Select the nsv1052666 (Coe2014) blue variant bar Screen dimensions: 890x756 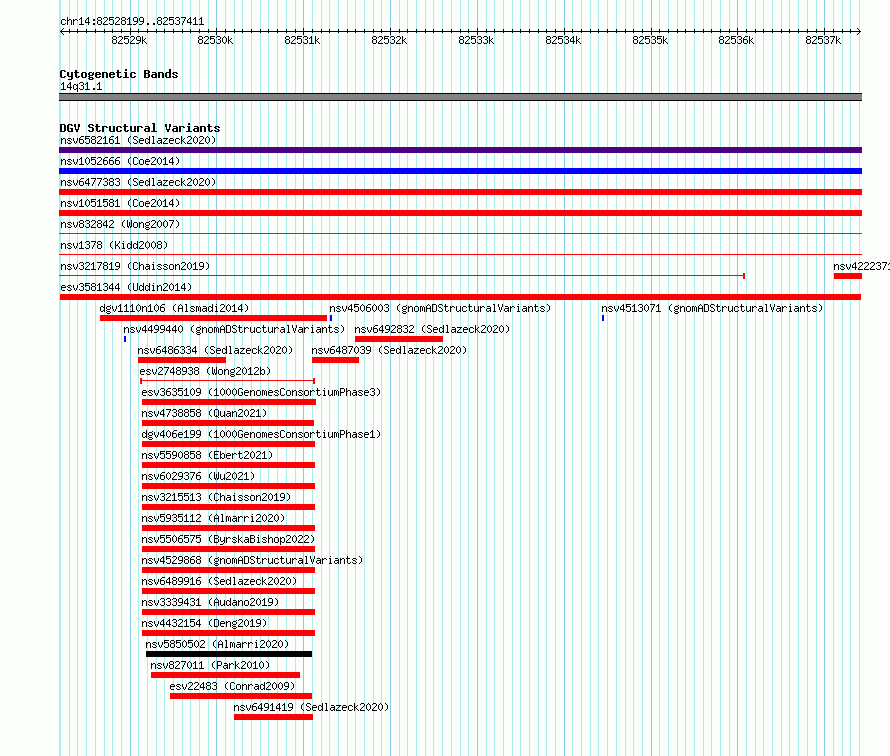click(460, 171)
